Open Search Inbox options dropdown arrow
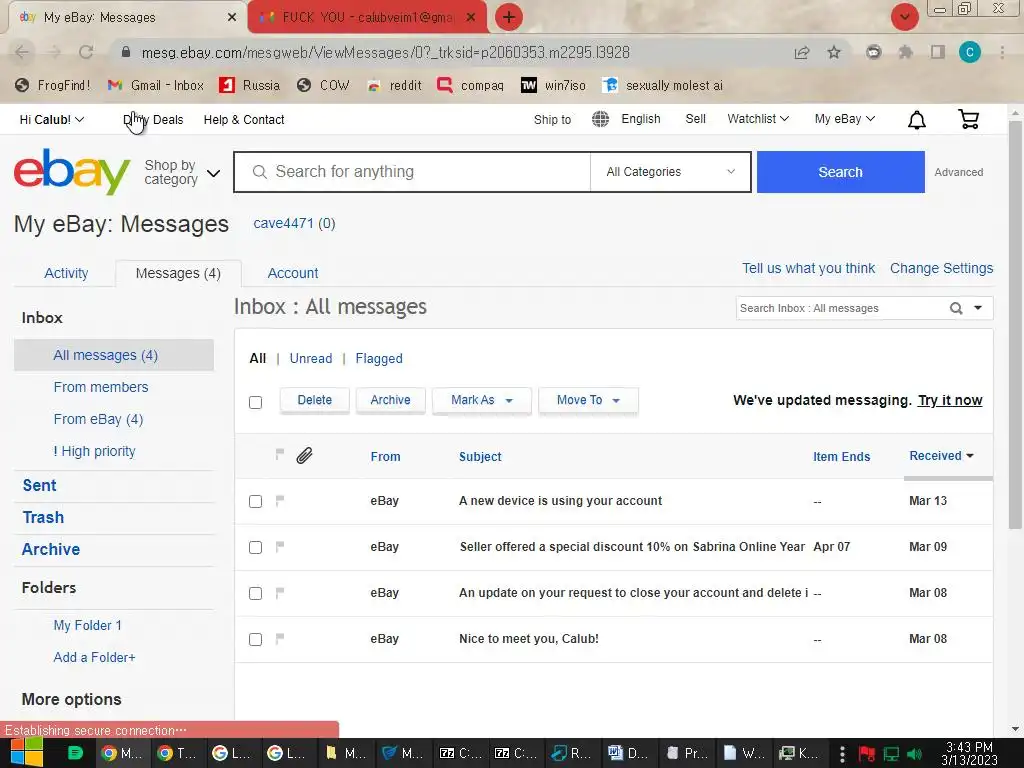The height and width of the screenshot is (768, 1024). point(978,308)
